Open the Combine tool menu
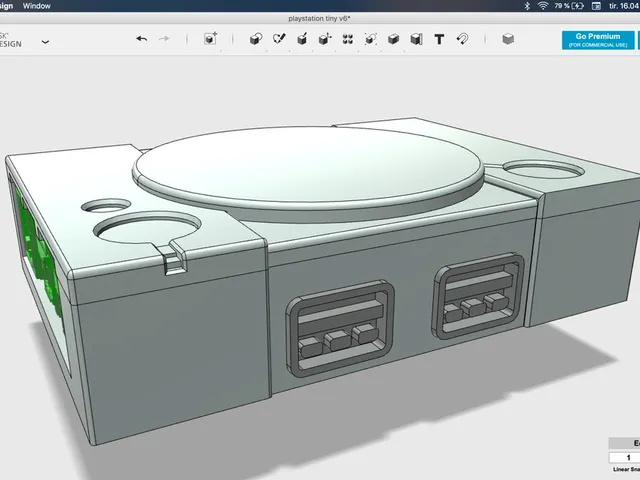640x480 pixels. [393, 39]
